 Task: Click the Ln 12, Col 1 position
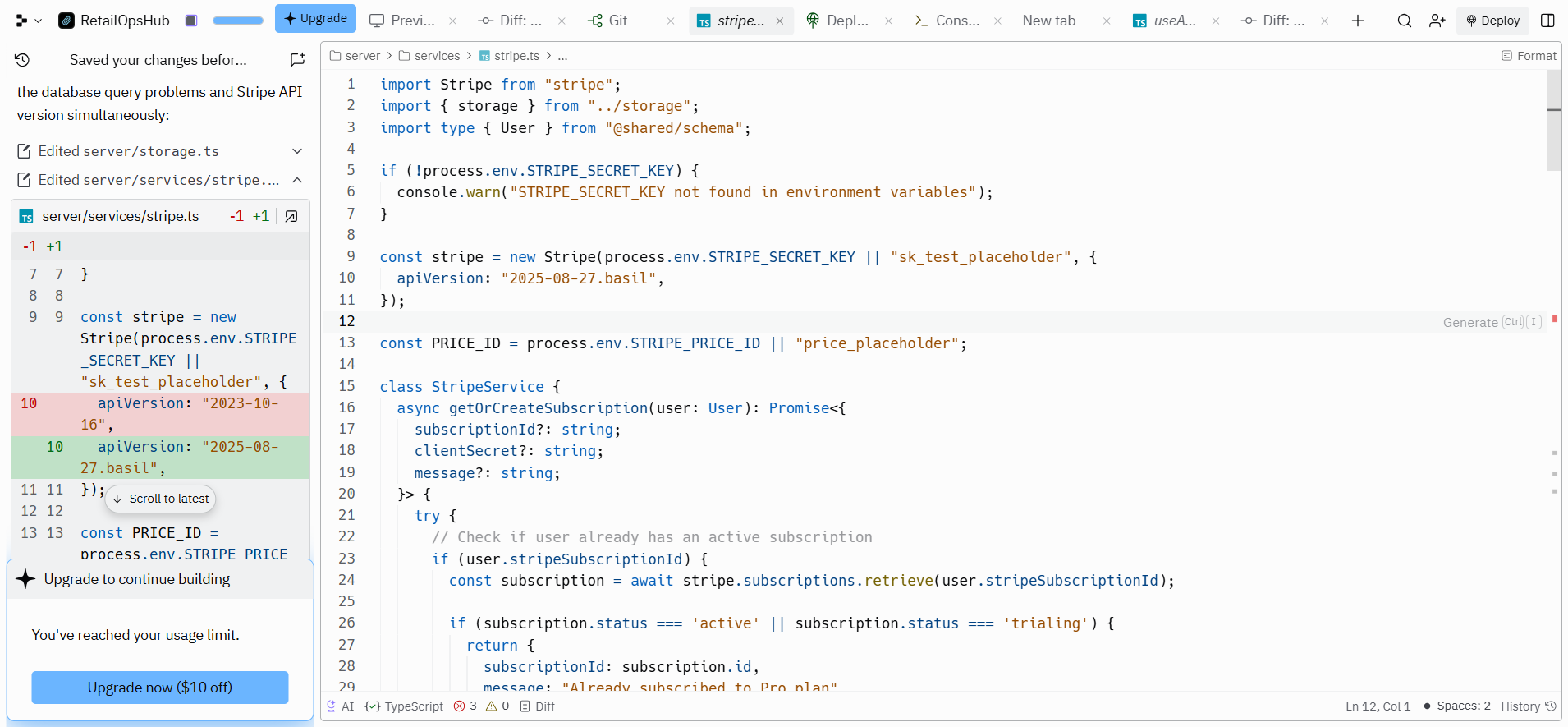click(1378, 706)
